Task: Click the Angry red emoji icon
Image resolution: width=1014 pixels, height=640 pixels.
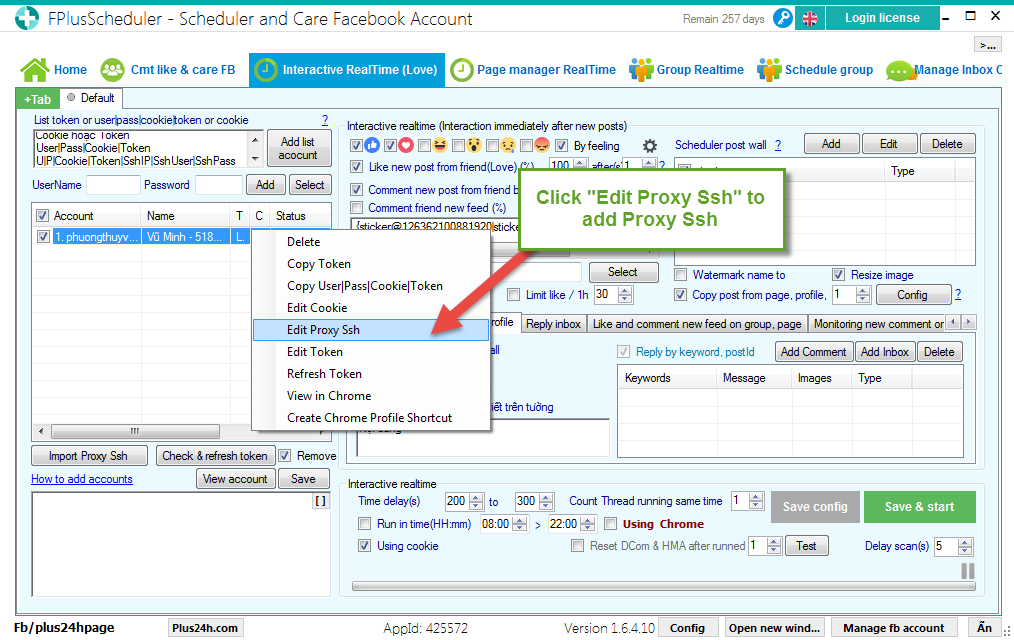Action: [542, 145]
